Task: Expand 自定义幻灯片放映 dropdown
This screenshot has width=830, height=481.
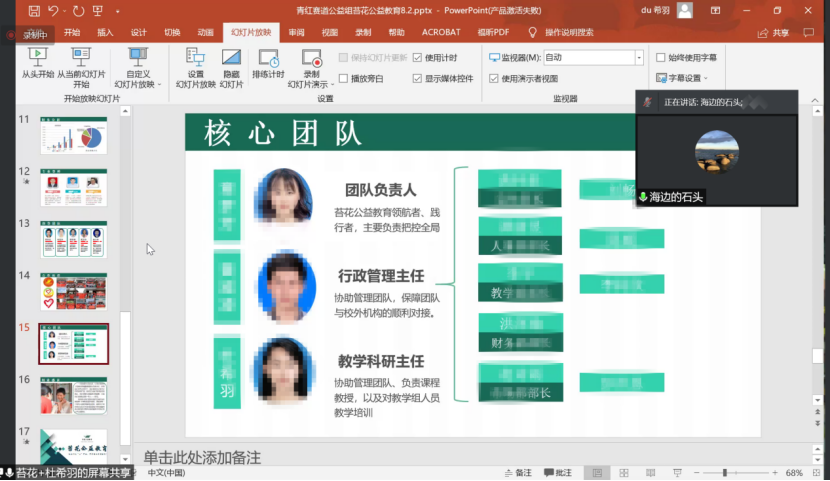Action: tap(138, 68)
